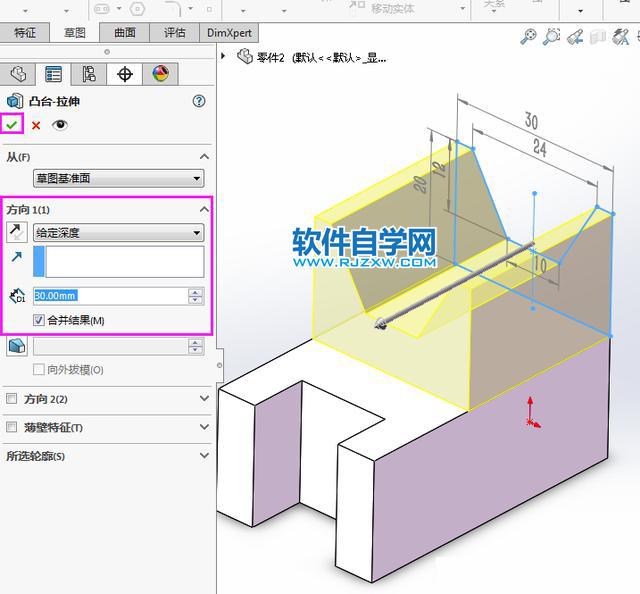This screenshot has height=594, width=640.
Task: Collapse the 方向 1(1) section
Action: click(204, 209)
